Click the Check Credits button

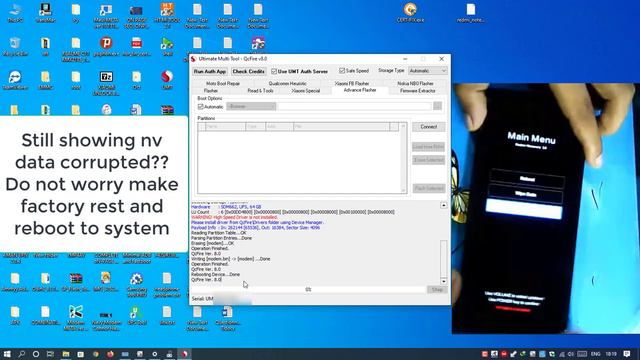(x=249, y=71)
